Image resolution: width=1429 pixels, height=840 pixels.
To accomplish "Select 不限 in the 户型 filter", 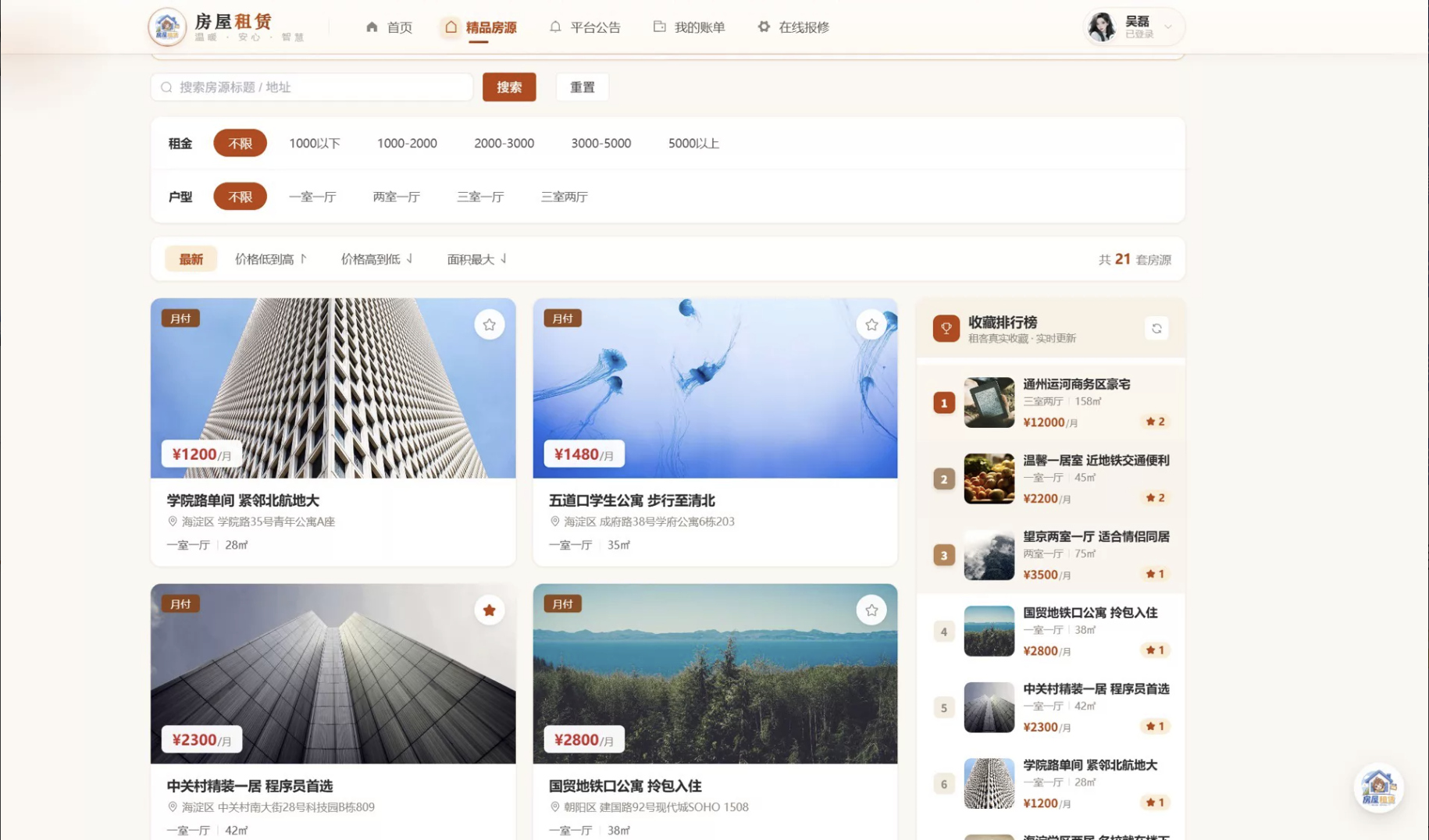I will (241, 197).
